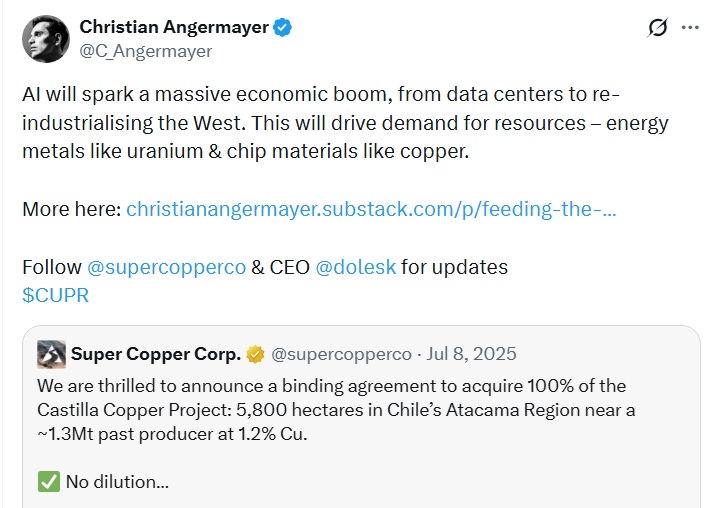718x508 pixels.
Task: Click the gold verified badge
Action: pos(257,355)
